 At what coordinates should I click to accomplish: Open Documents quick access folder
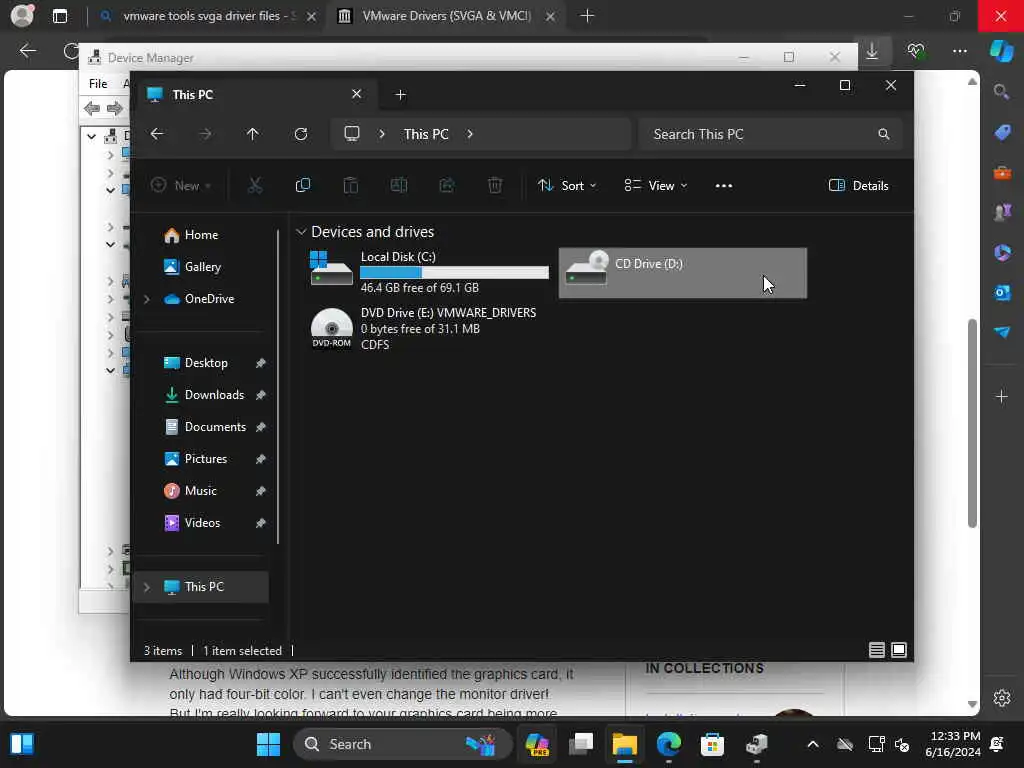click(215, 427)
